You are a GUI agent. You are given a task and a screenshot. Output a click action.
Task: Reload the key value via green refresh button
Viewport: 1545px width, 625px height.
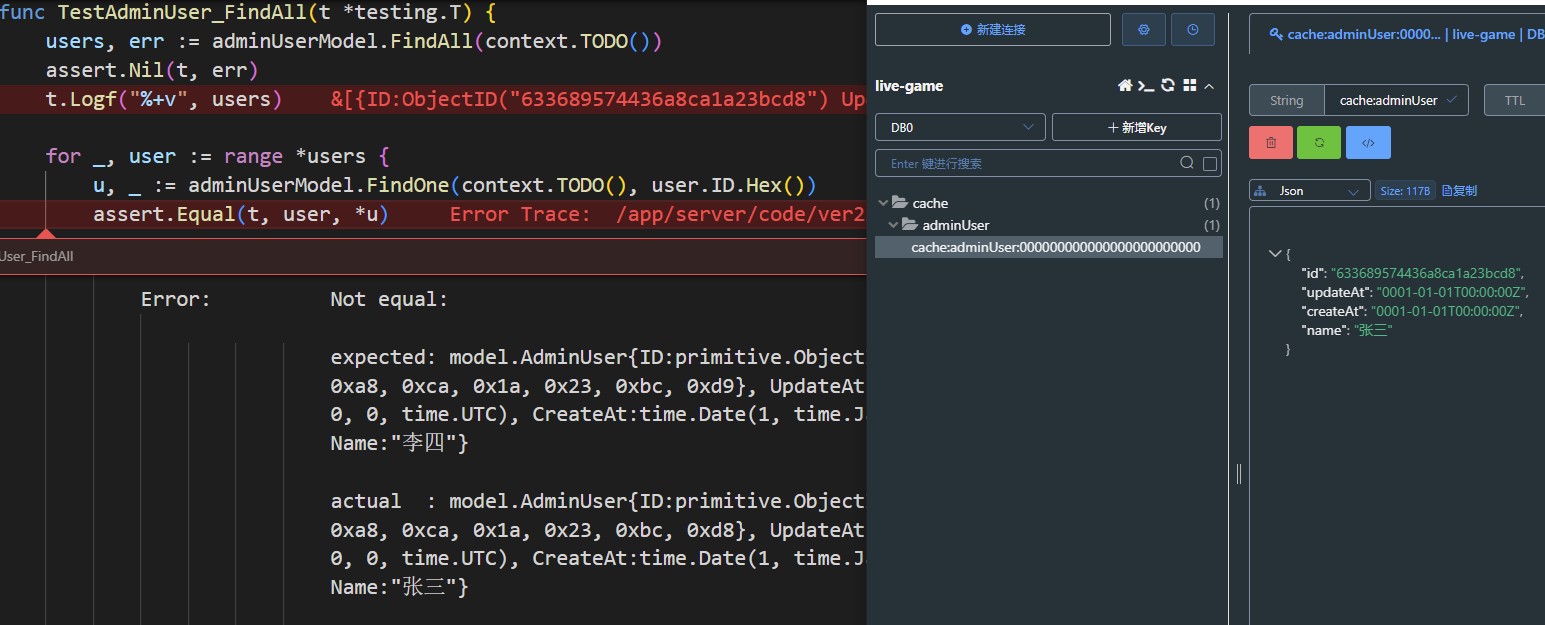(x=1318, y=142)
